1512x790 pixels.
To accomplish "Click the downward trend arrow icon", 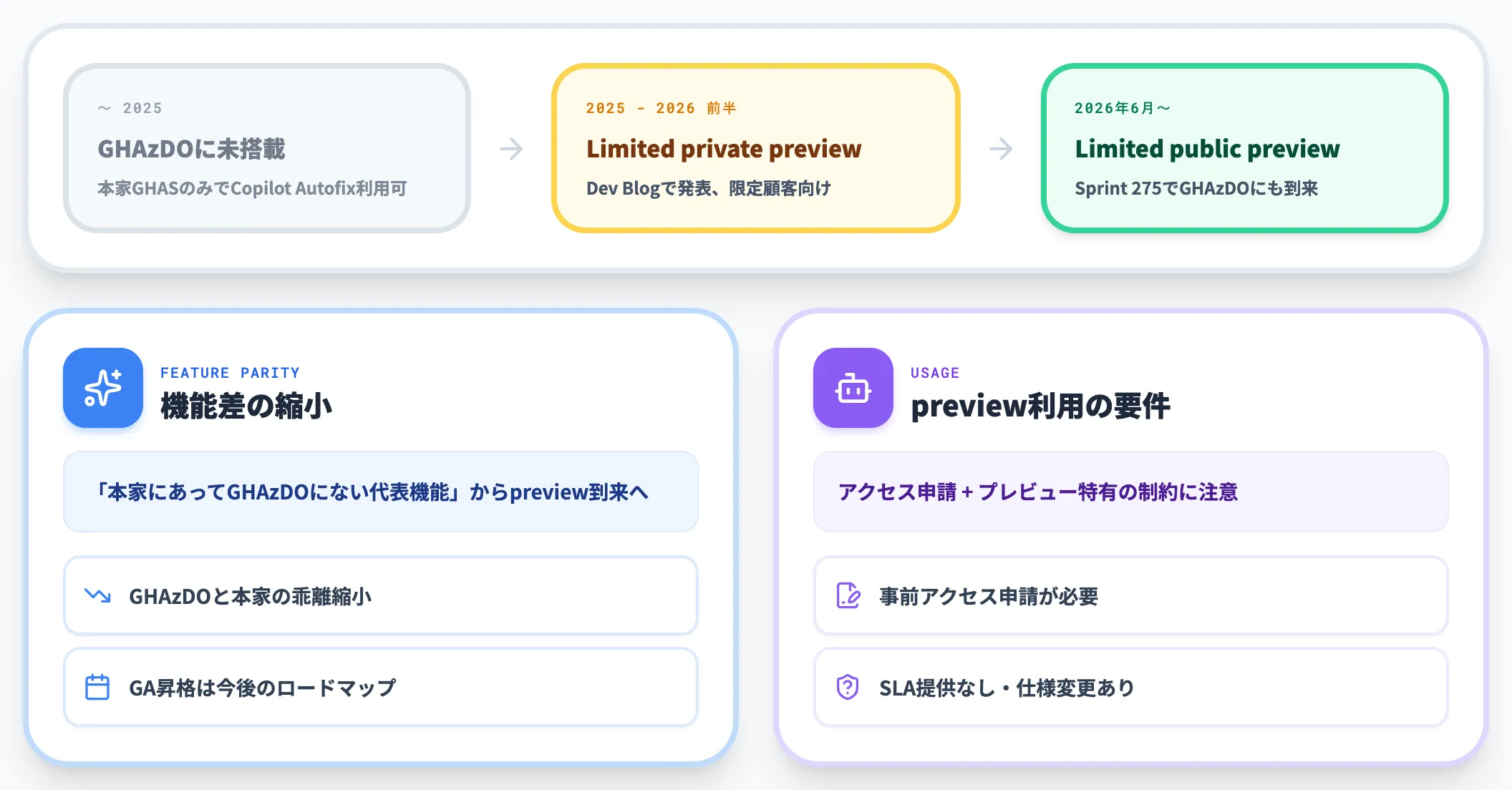I will [97, 595].
